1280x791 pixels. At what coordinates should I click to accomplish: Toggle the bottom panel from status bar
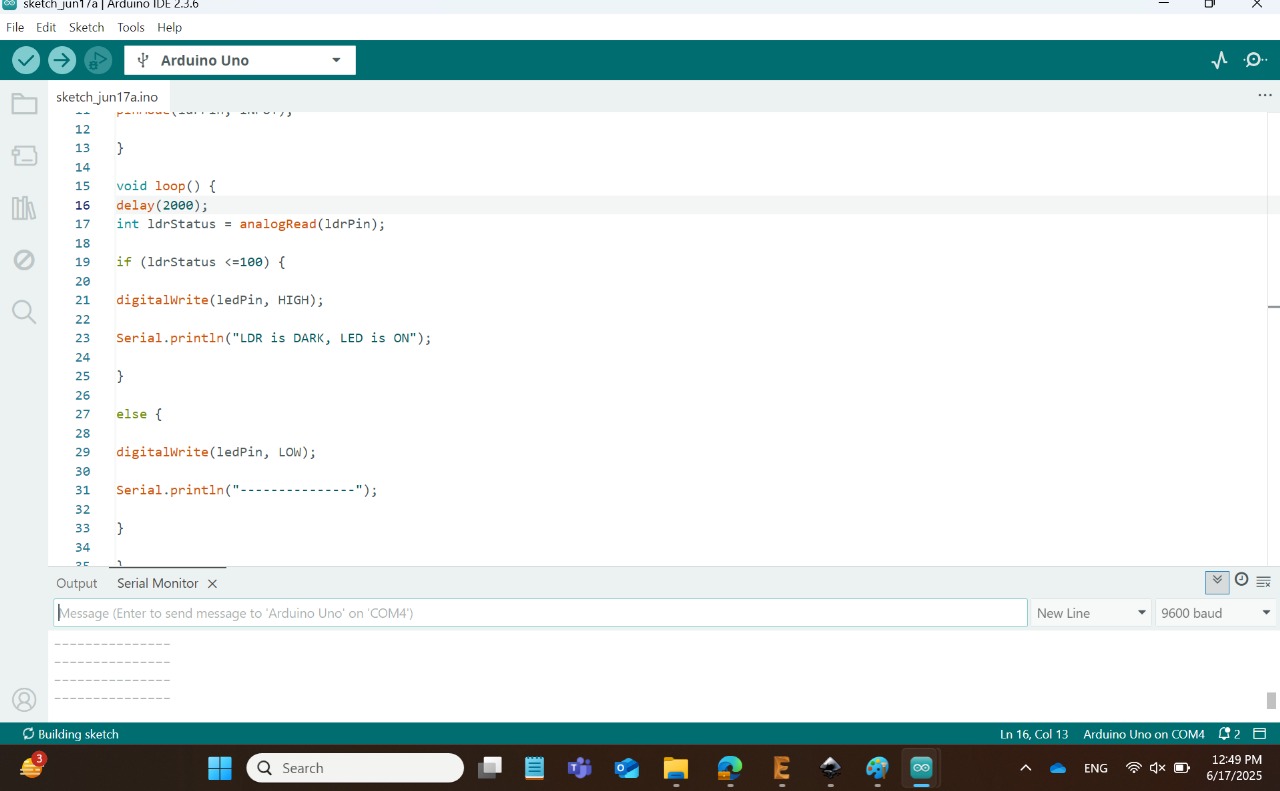click(1260, 734)
